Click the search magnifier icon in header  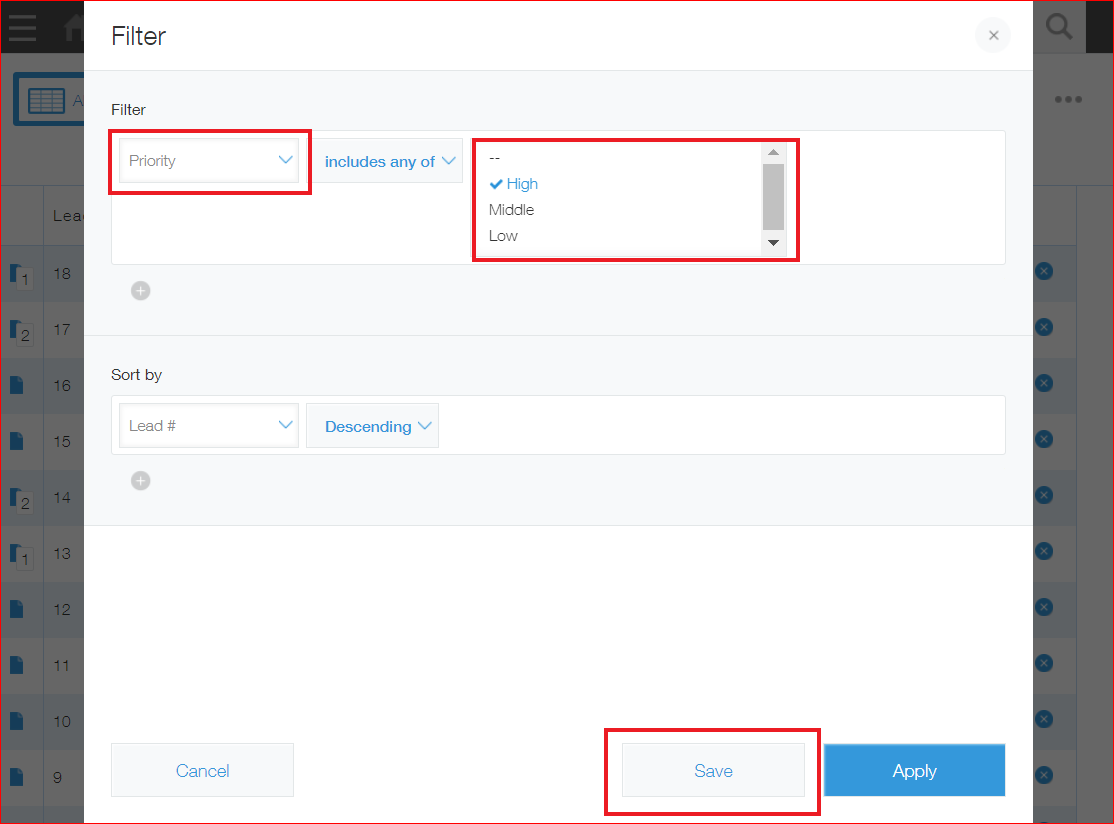(x=1059, y=27)
